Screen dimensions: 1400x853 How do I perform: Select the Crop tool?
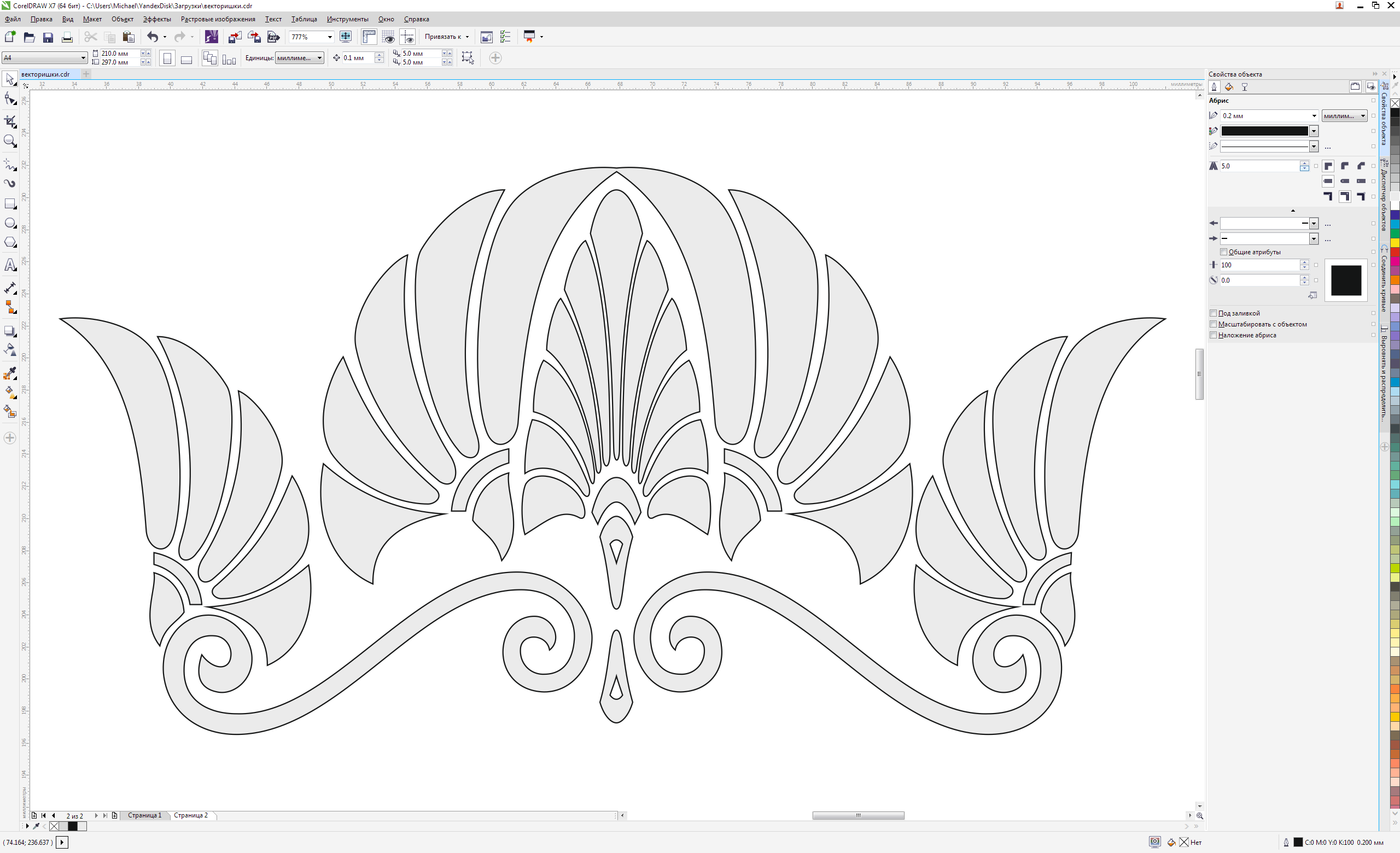(10, 121)
